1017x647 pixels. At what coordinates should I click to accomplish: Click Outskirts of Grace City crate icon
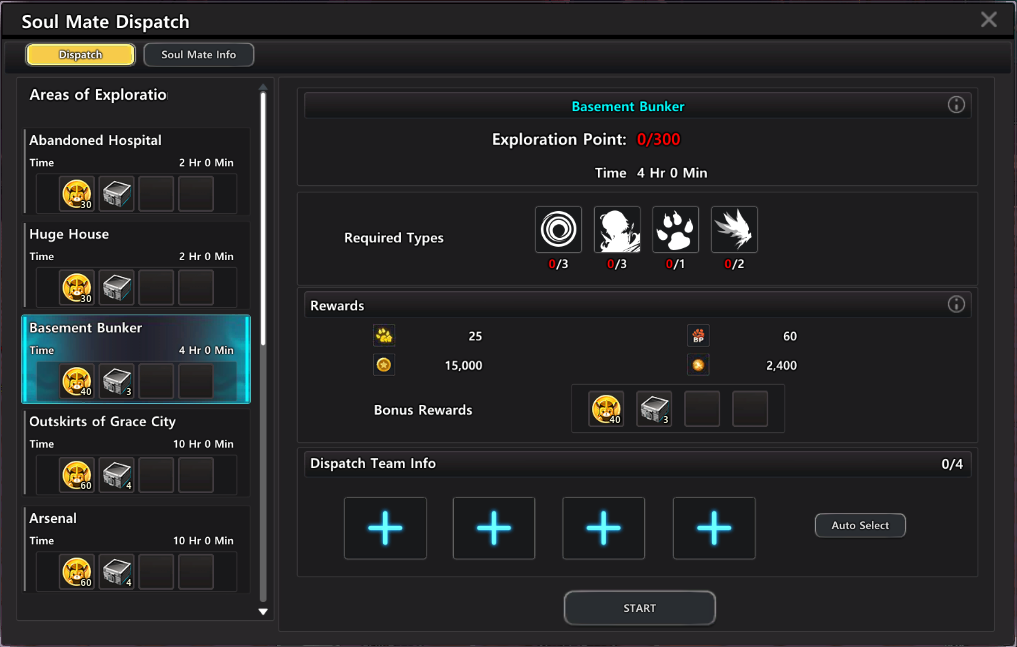click(117, 475)
